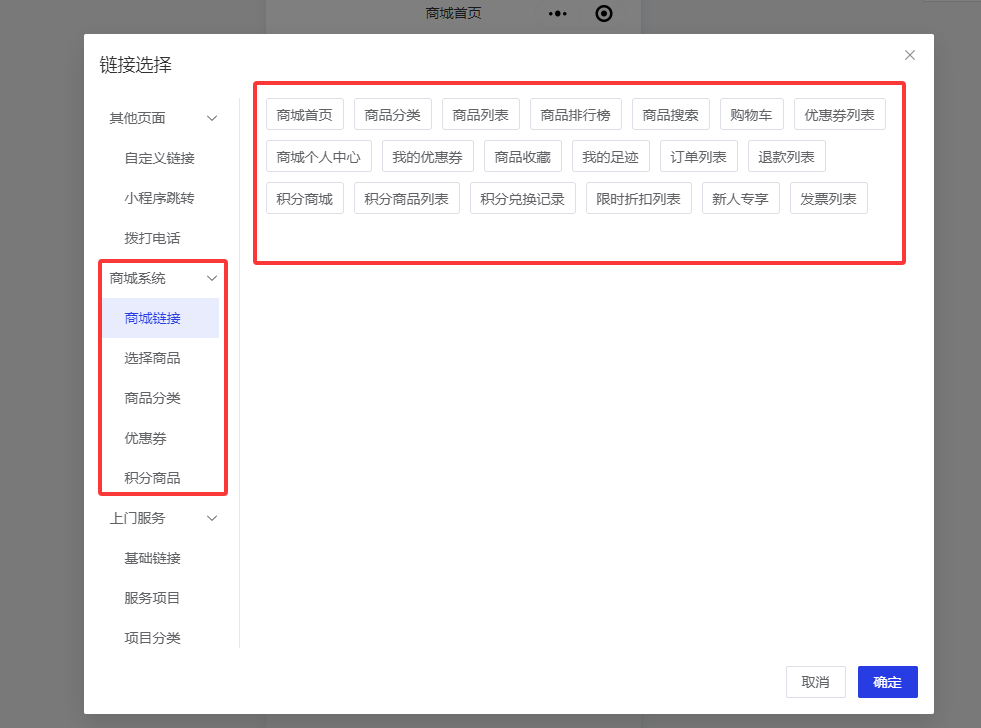Viewport: 981px width, 728px height.
Task: Select the 优惠券列表 link tag
Action: pos(839,115)
